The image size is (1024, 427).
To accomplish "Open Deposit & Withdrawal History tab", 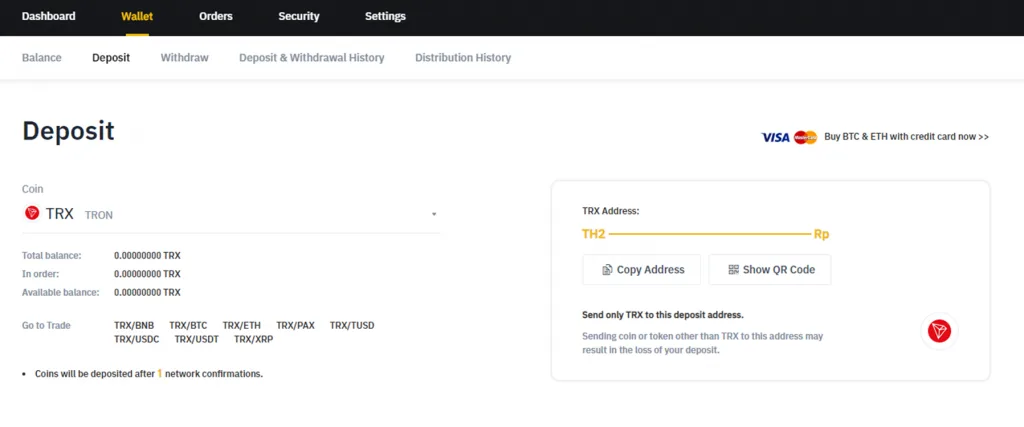I will pyautogui.click(x=312, y=57).
